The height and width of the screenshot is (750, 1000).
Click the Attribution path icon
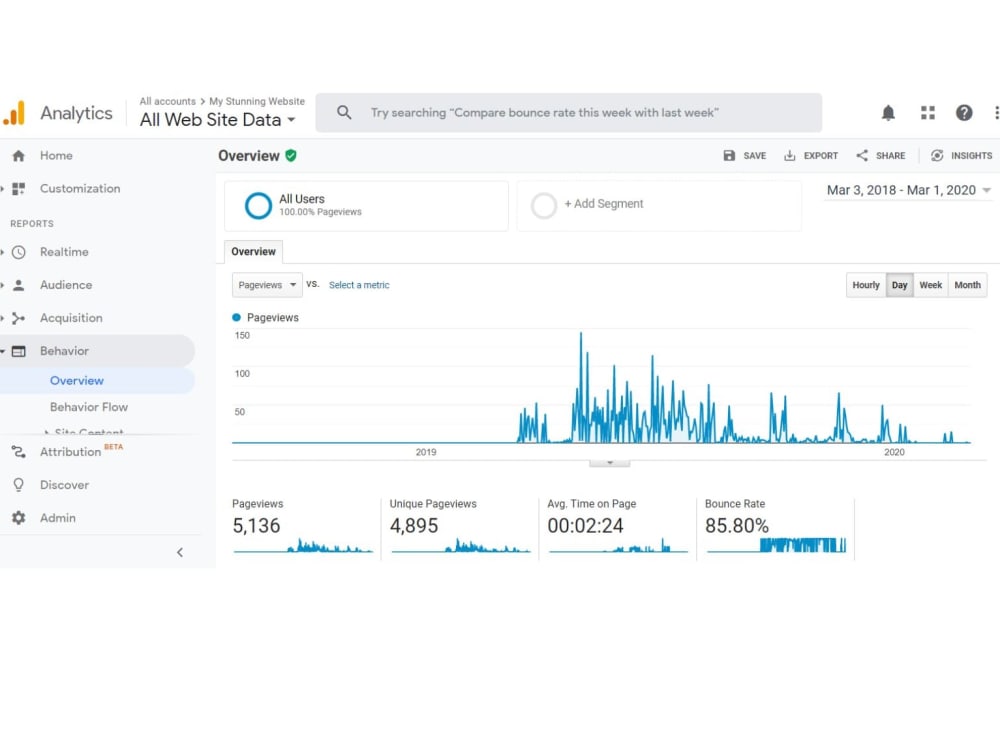point(18,452)
